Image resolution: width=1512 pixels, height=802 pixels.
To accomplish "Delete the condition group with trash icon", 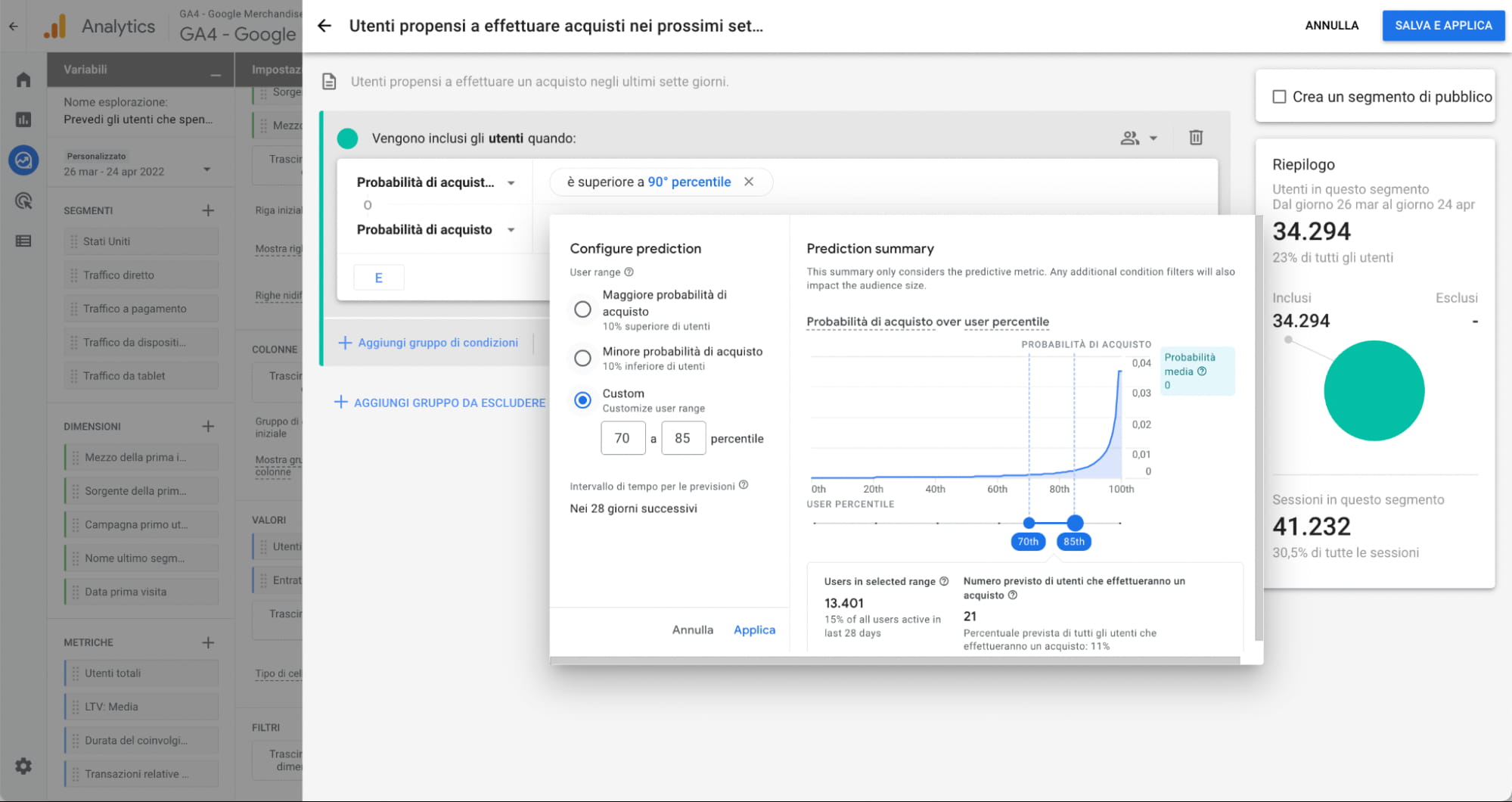I will click(x=1195, y=138).
